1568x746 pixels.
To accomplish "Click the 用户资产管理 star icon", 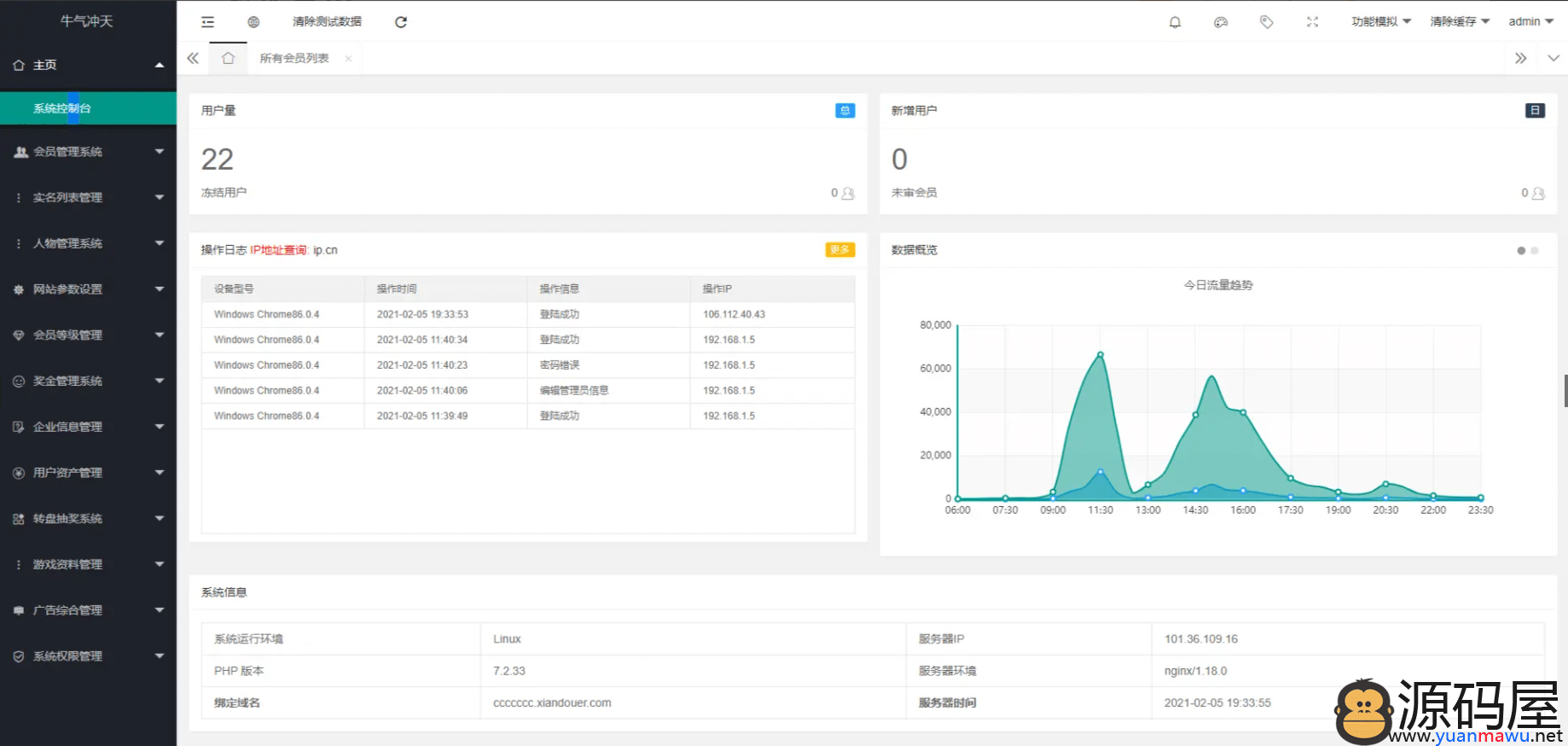I will coord(19,473).
